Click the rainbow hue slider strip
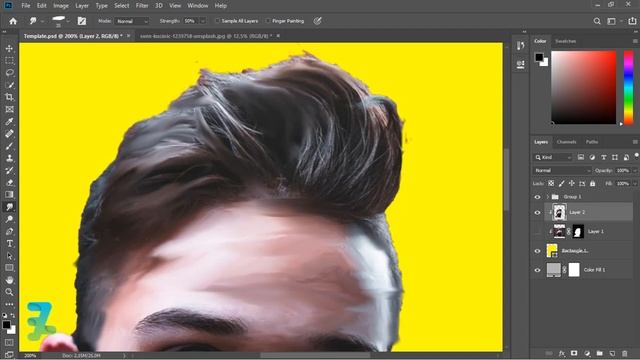Viewport: 640px width, 360px height. click(x=628, y=87)
